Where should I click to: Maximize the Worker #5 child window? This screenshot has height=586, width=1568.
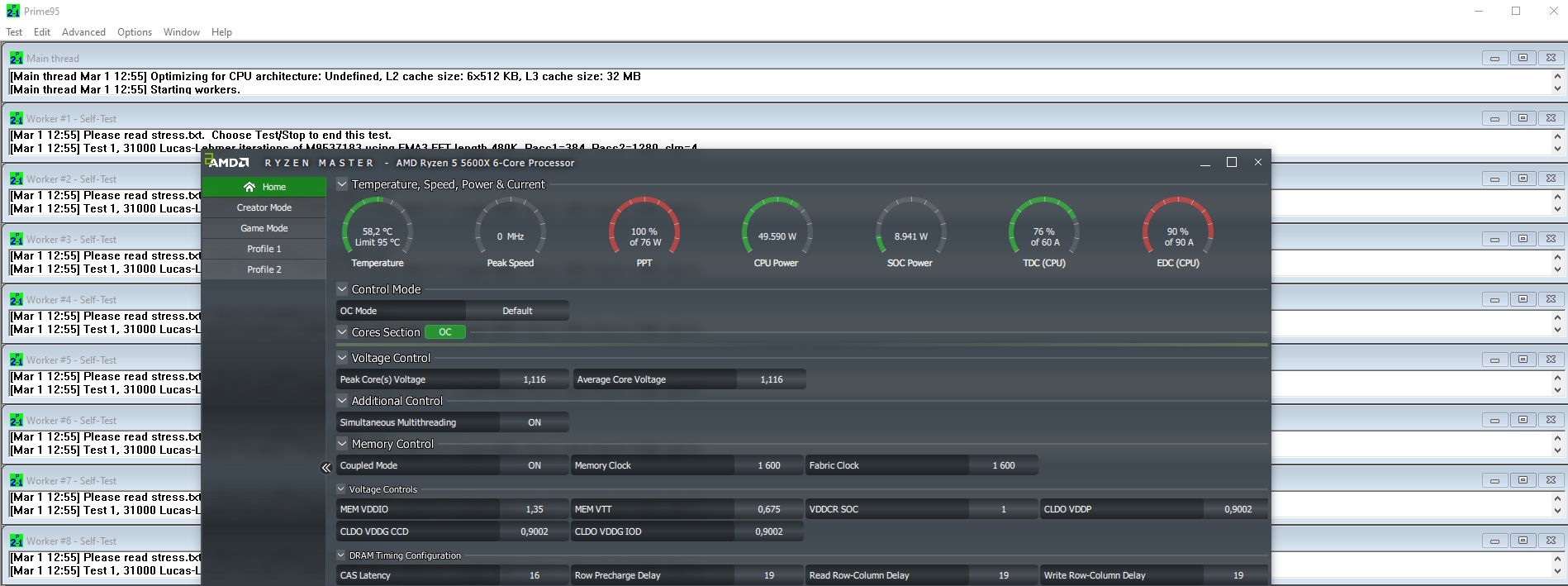coord(1523,360)
